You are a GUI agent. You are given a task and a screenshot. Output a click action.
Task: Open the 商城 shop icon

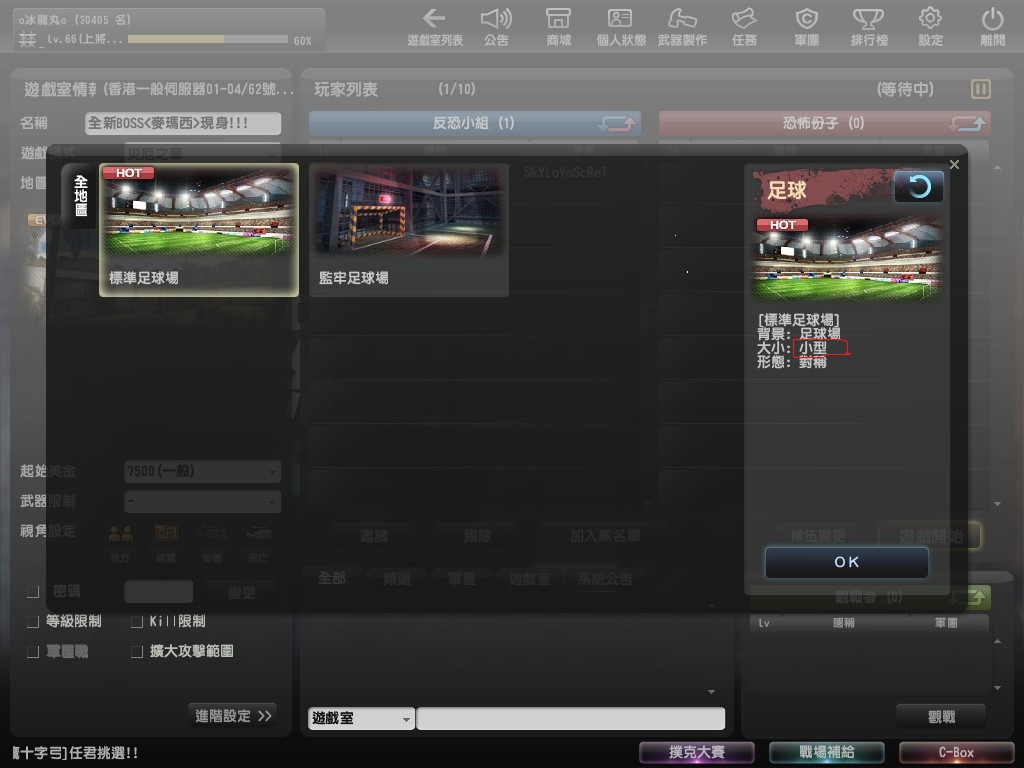[x=558, y=20]
